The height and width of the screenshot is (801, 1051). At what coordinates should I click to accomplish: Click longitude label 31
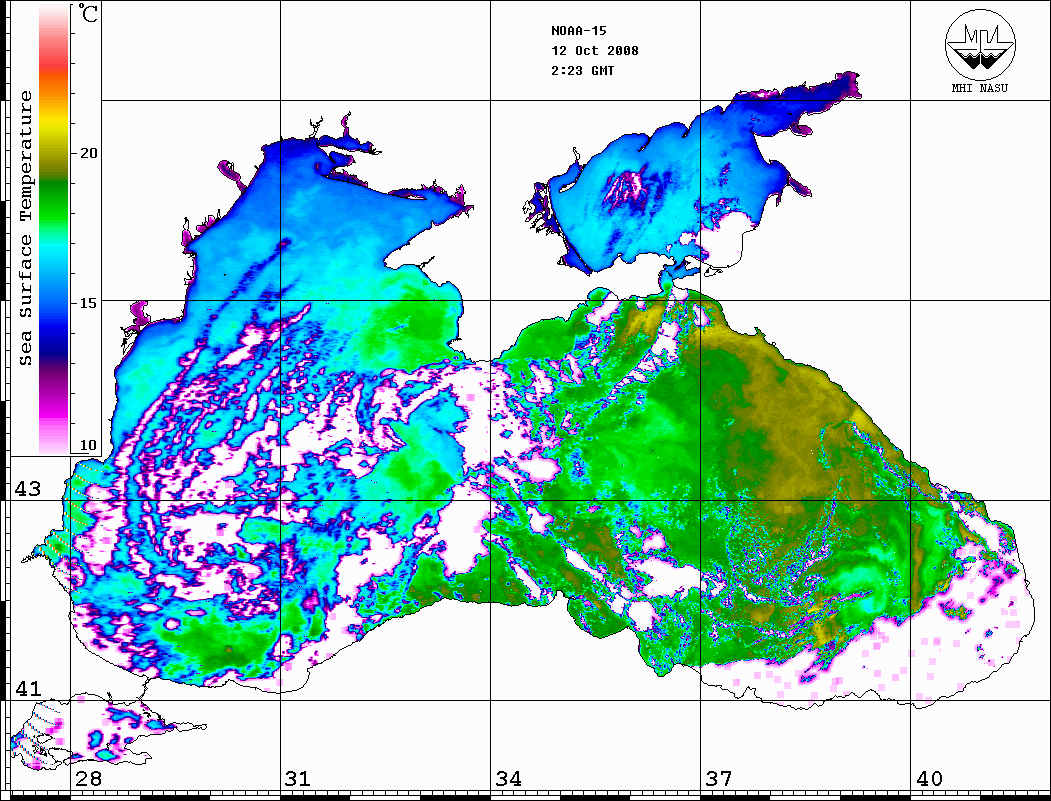(x=298, y=778)
